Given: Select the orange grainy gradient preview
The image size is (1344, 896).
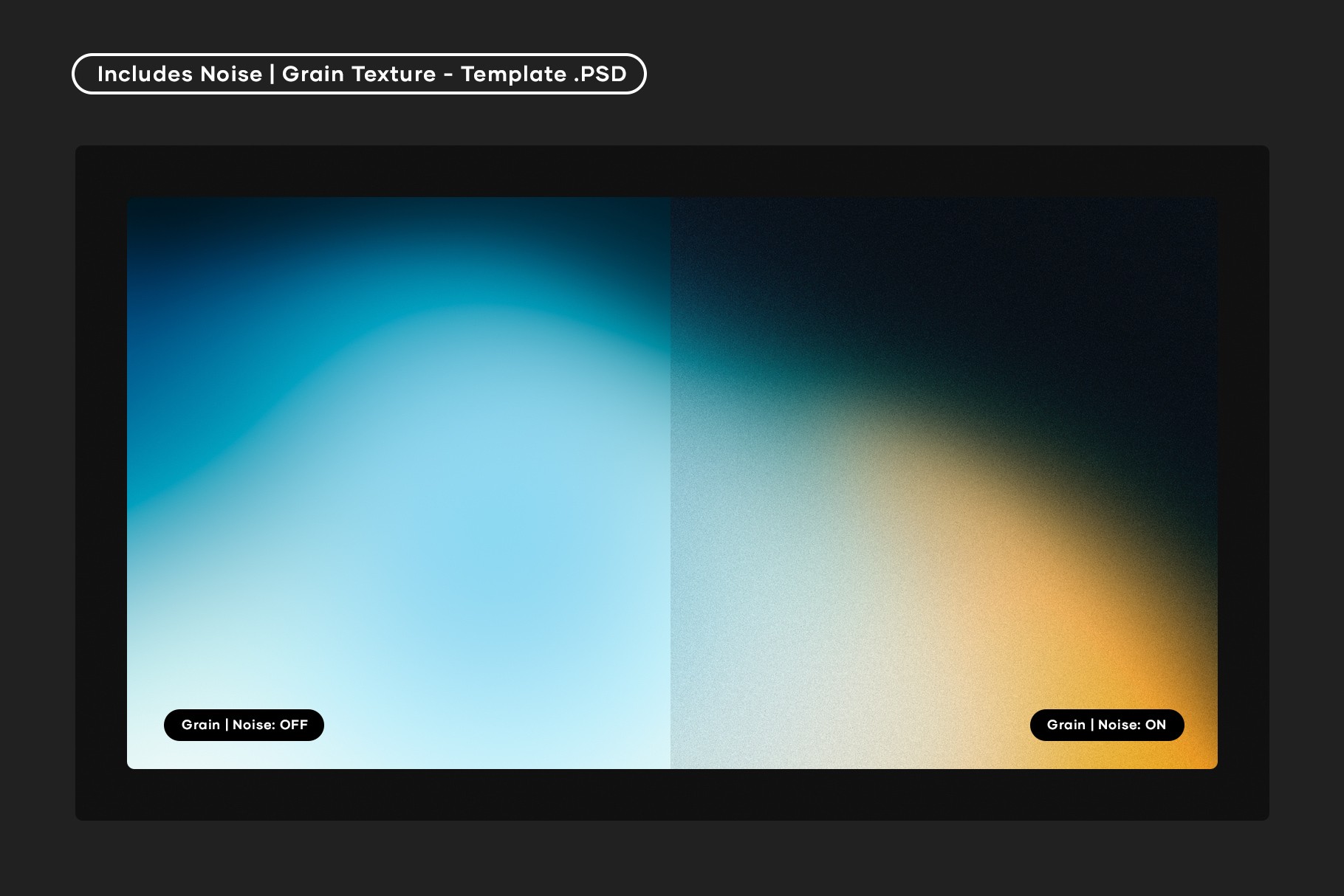Looking at the screenshot, I should point(944,483).
